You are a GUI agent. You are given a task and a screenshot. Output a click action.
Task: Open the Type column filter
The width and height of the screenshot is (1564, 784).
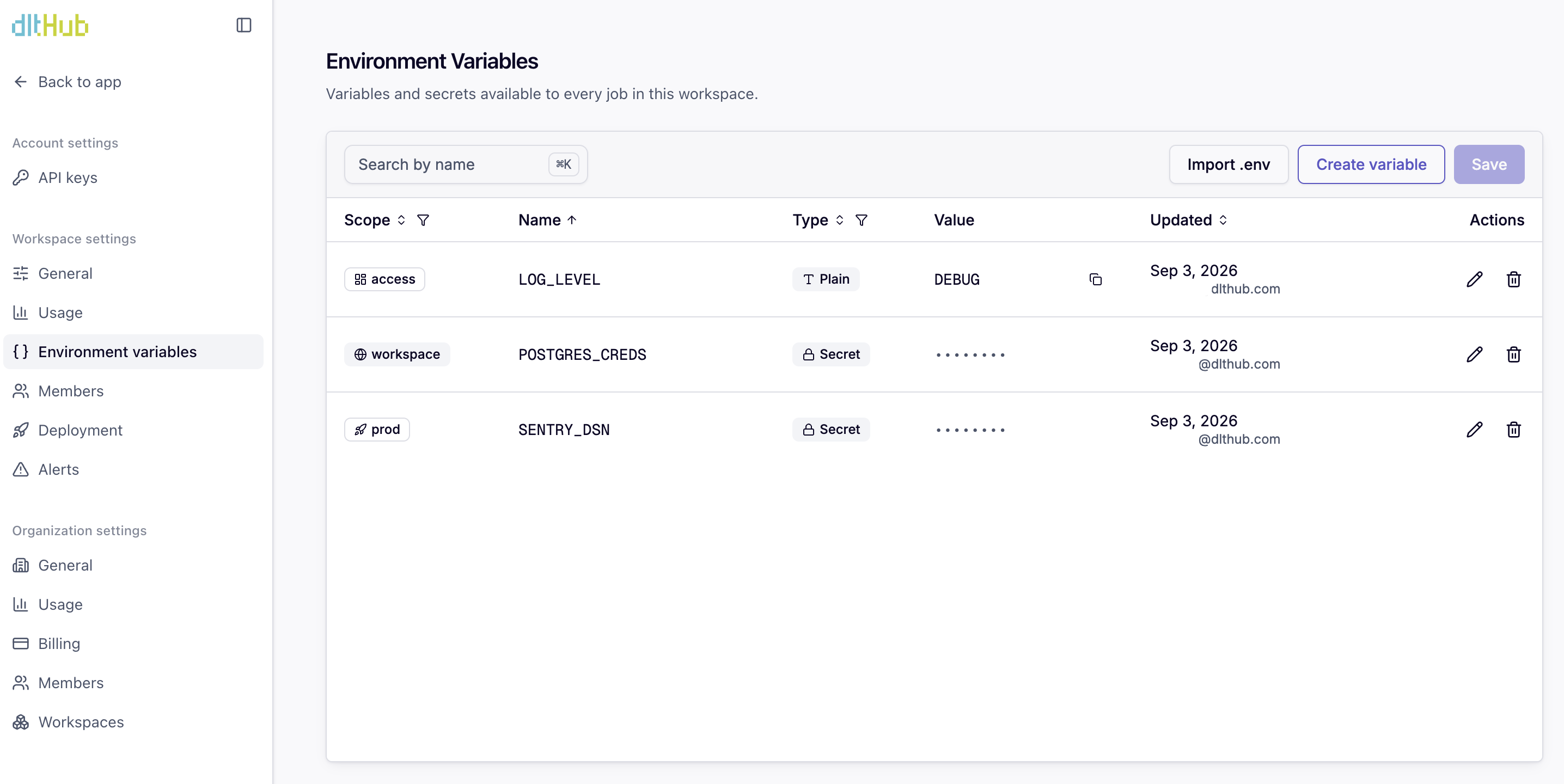pyautogui.click(x=861, y=219)
